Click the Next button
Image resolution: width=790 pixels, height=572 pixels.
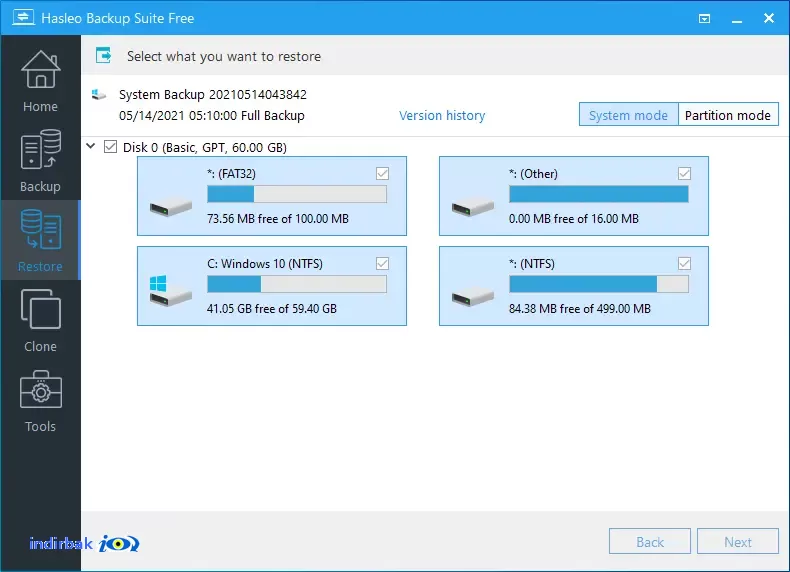click(738, 542)
